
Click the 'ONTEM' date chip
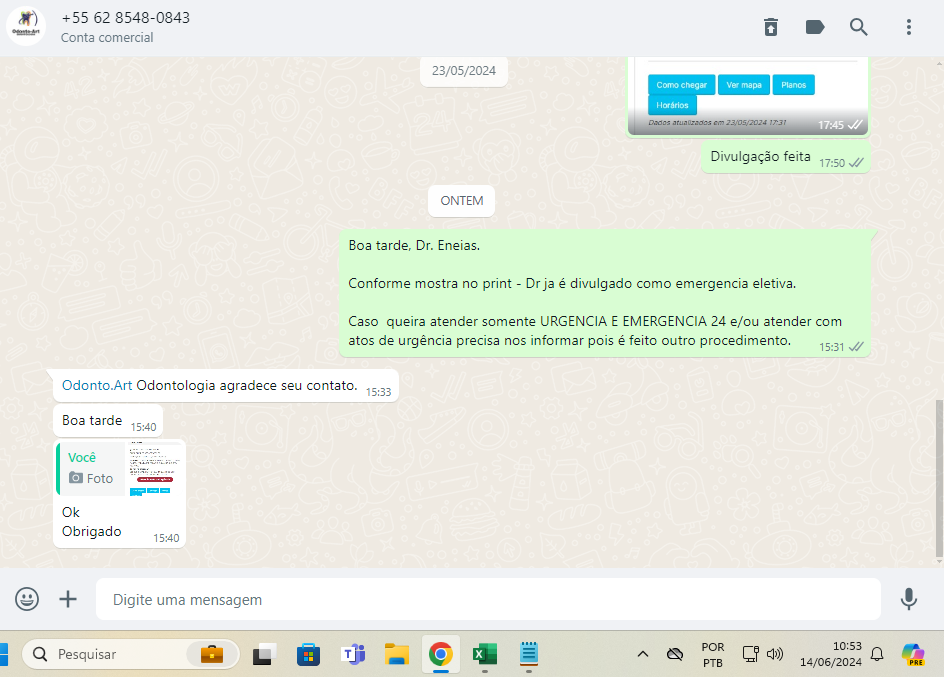[462, 201]
